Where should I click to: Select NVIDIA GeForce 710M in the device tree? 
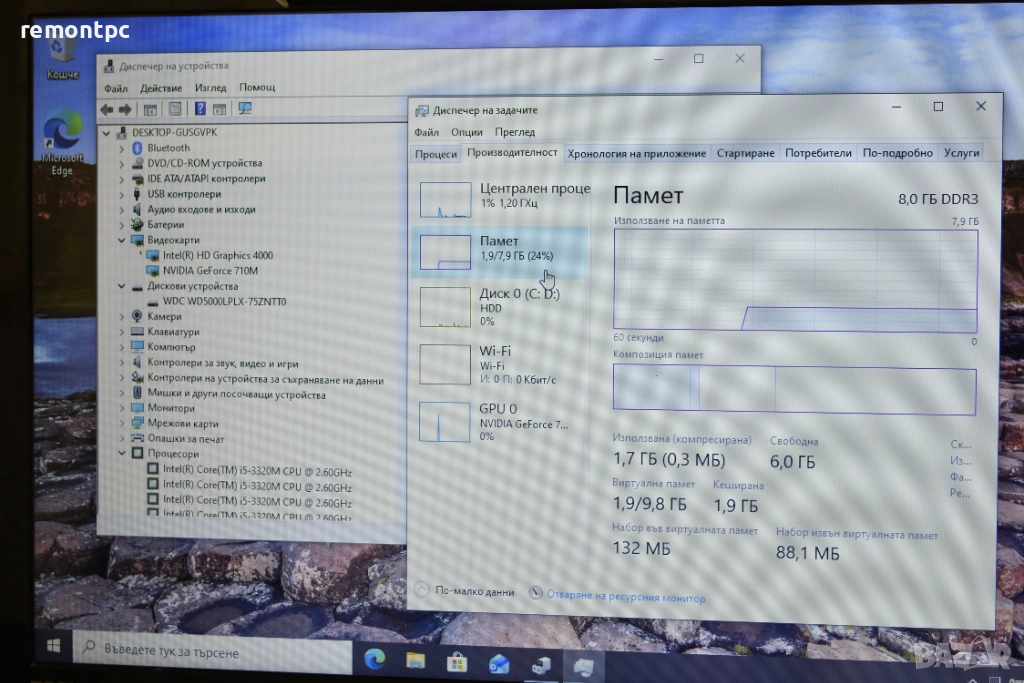coord(211,271)
